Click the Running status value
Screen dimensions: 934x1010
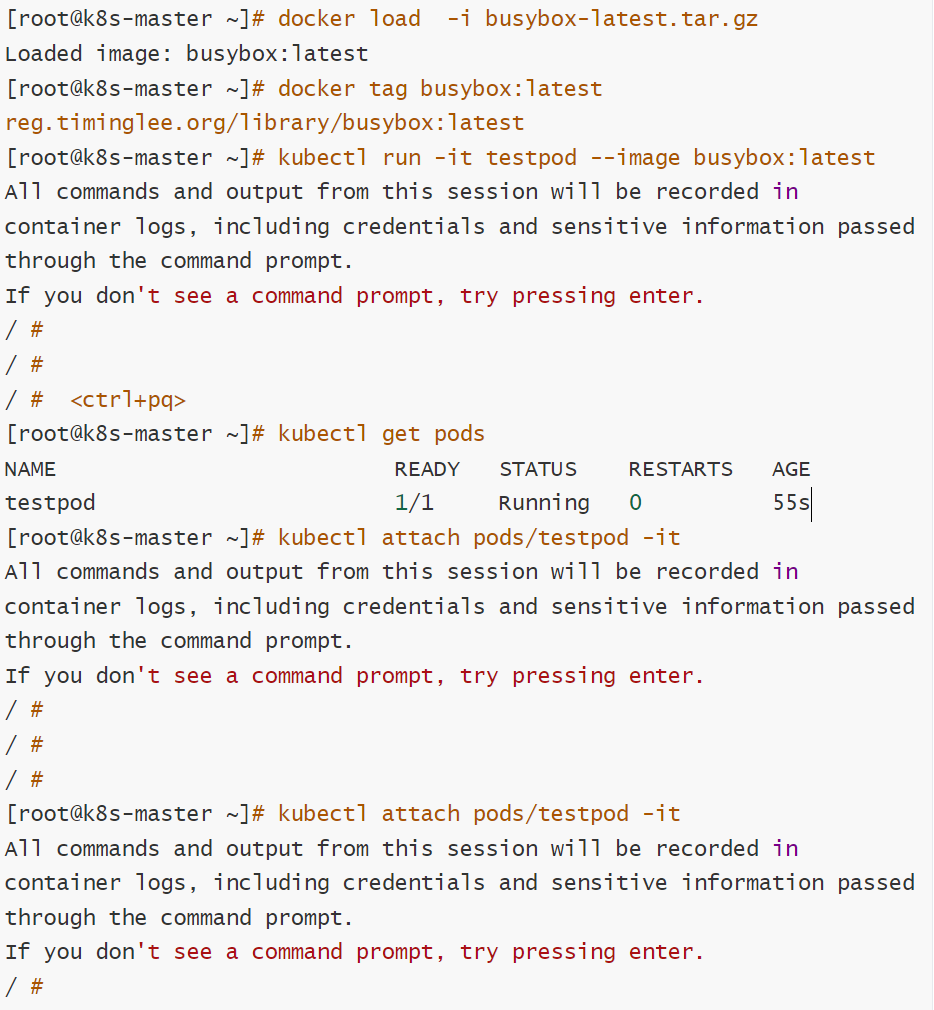pos(544,503)
